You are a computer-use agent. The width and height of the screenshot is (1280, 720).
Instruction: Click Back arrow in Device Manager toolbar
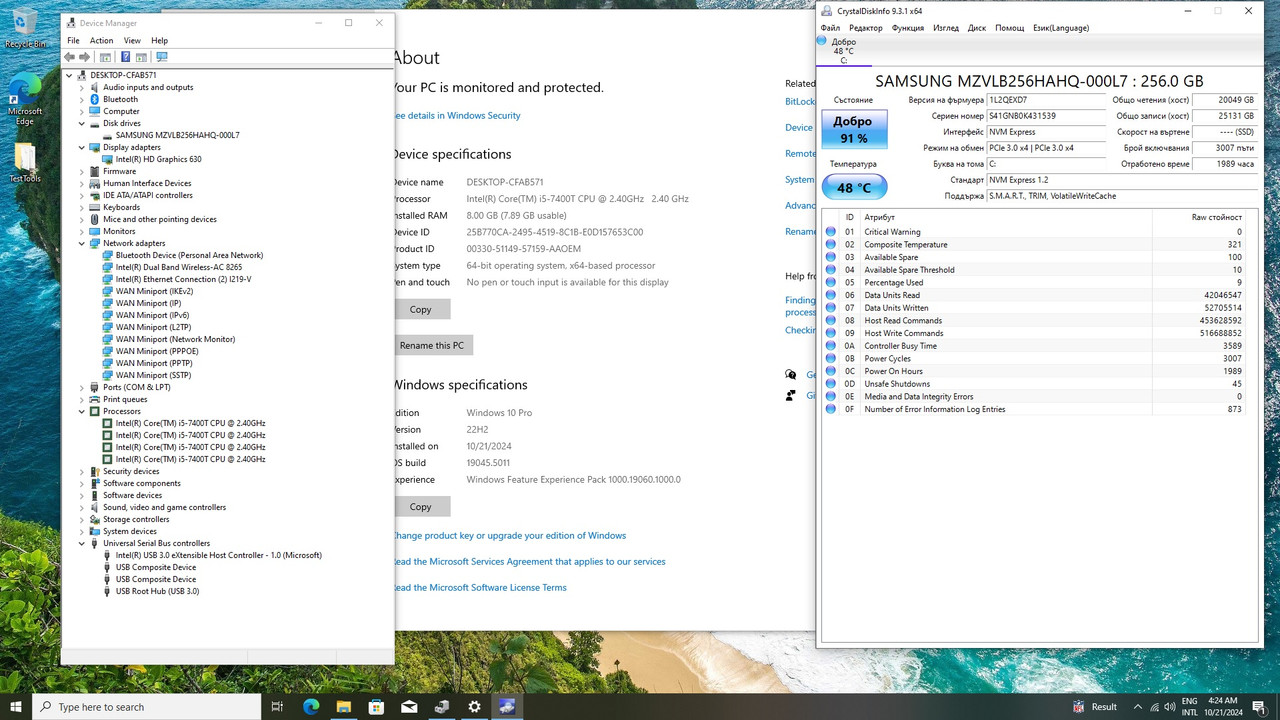[x=69, y=57]
